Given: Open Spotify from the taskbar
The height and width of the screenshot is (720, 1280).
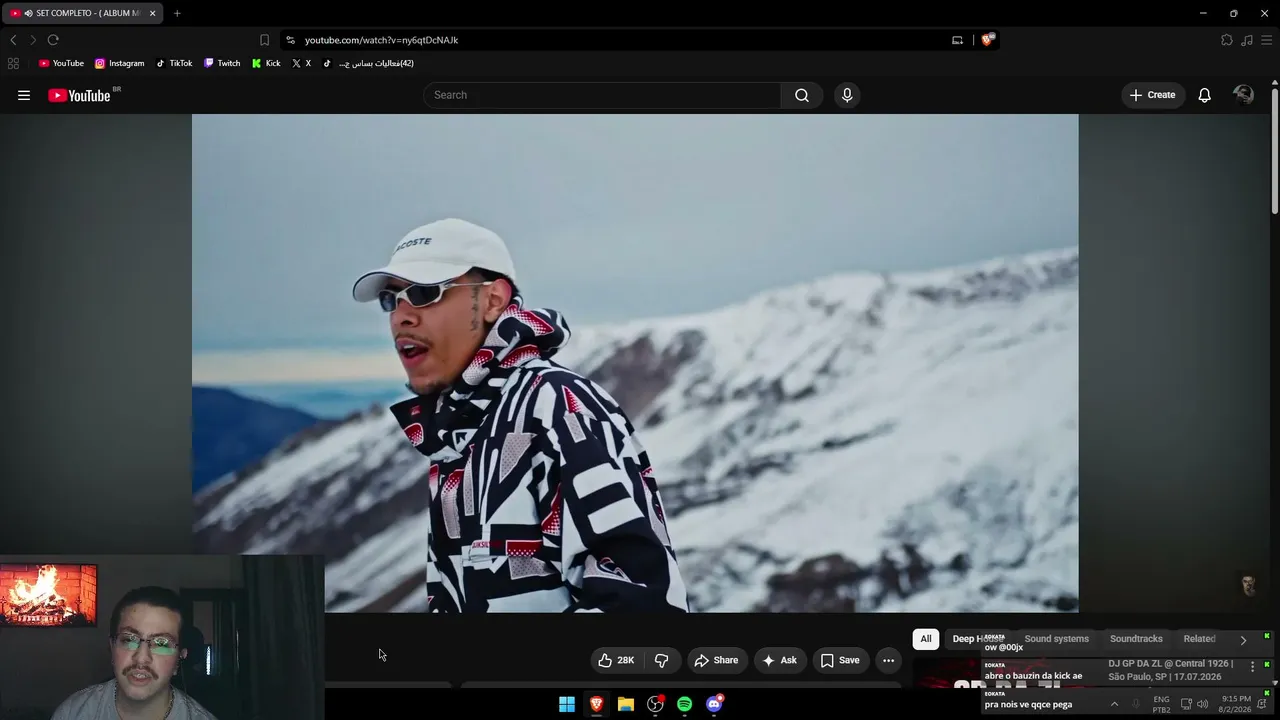Looking at the screenshot, I should tap(684, 704).
